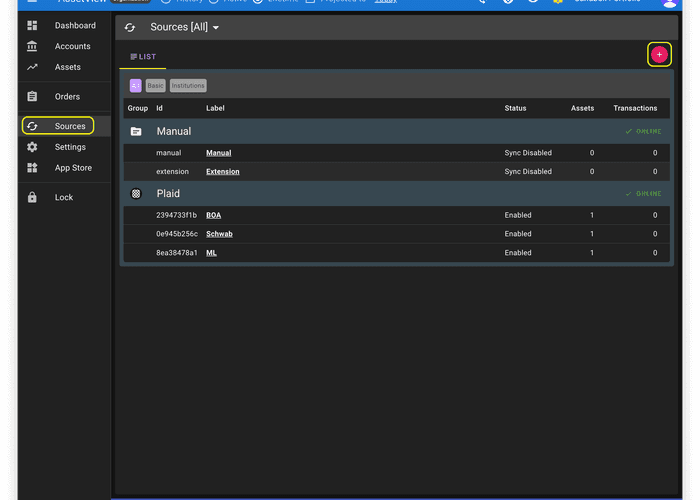Add a new source with the pink plus button
The width and height of the screenshot is (700, 500).
[659, 54]
